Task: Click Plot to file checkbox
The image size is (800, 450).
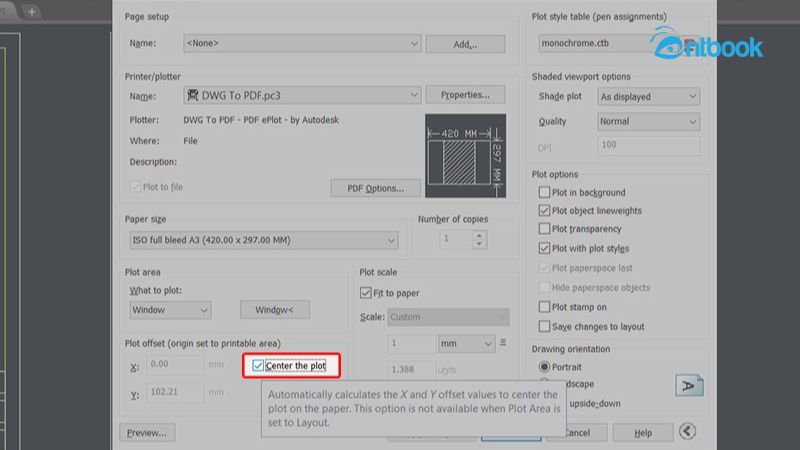Action: tap(135, 187)
